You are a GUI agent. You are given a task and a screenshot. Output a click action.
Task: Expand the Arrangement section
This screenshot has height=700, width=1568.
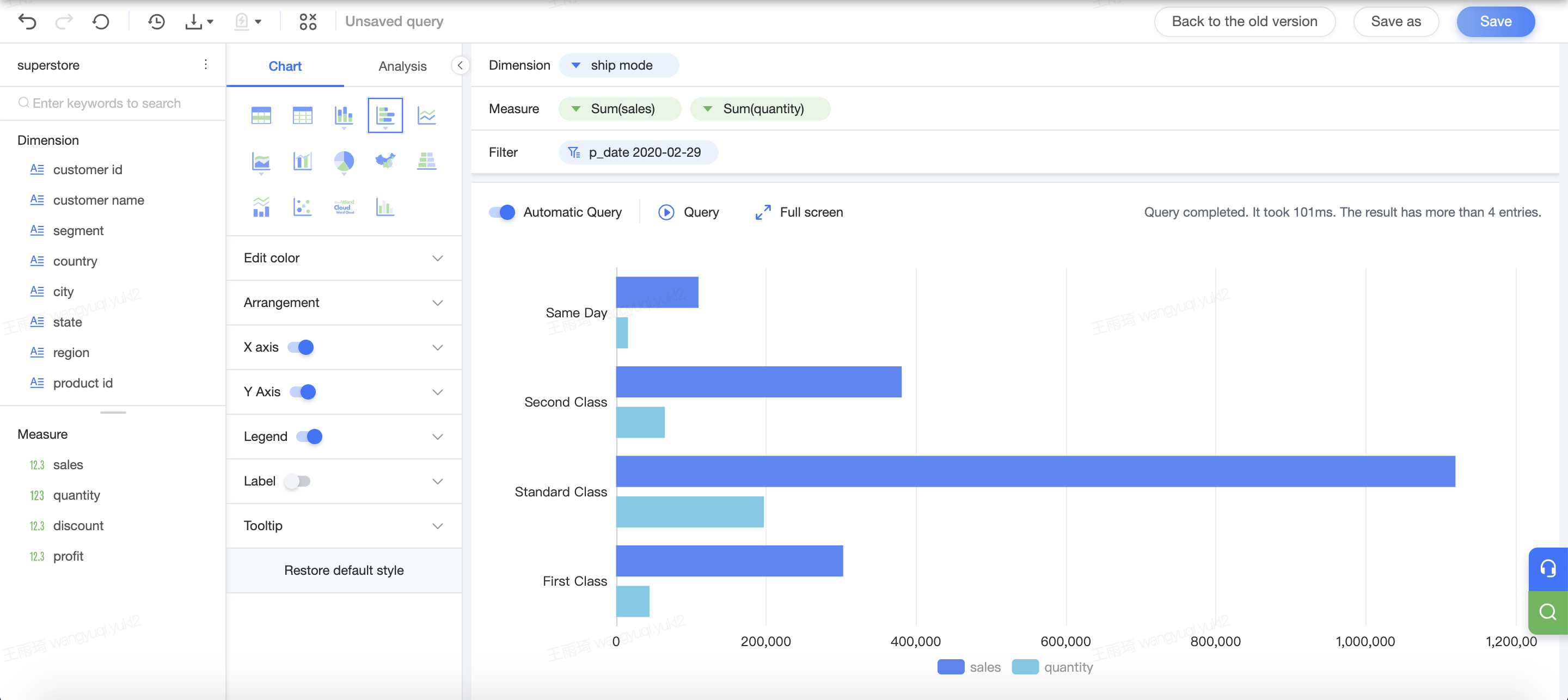coord(344,303)
